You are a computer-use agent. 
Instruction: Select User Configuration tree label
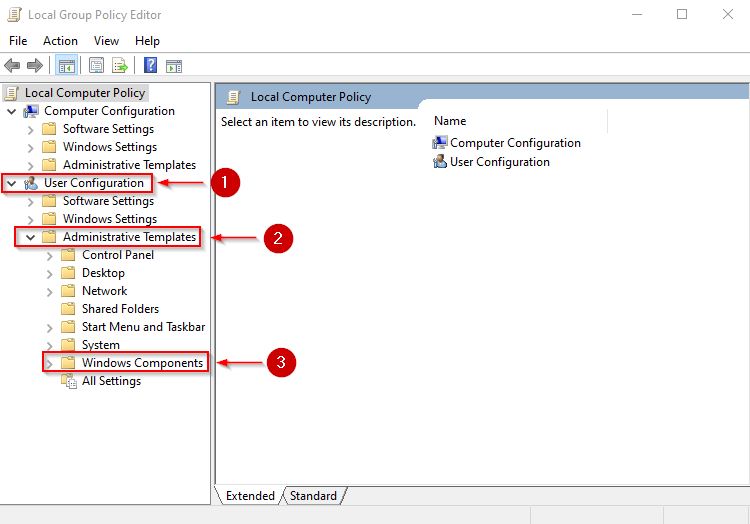(94, 183)
